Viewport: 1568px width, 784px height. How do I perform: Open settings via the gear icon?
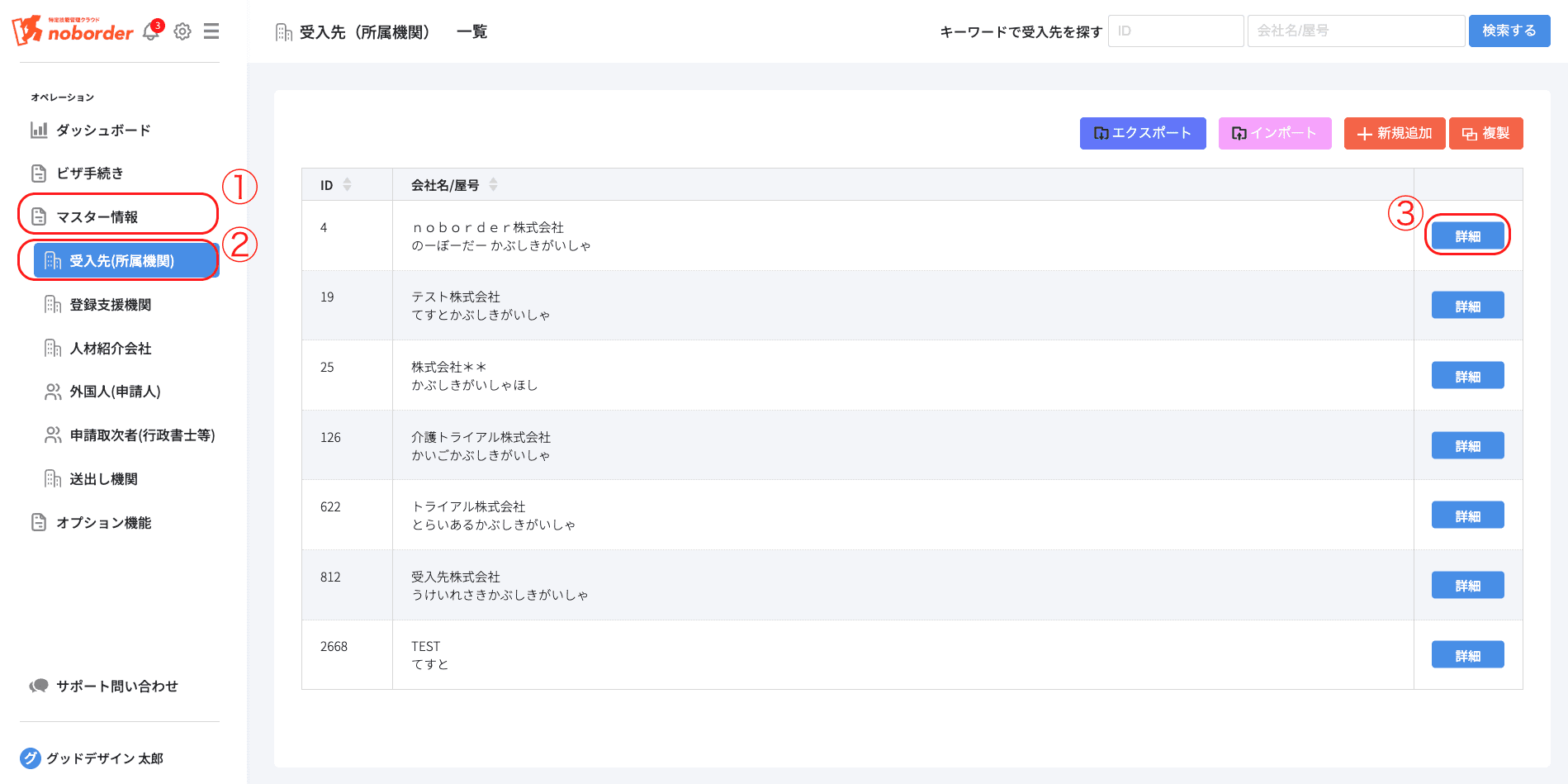point(182,31)
